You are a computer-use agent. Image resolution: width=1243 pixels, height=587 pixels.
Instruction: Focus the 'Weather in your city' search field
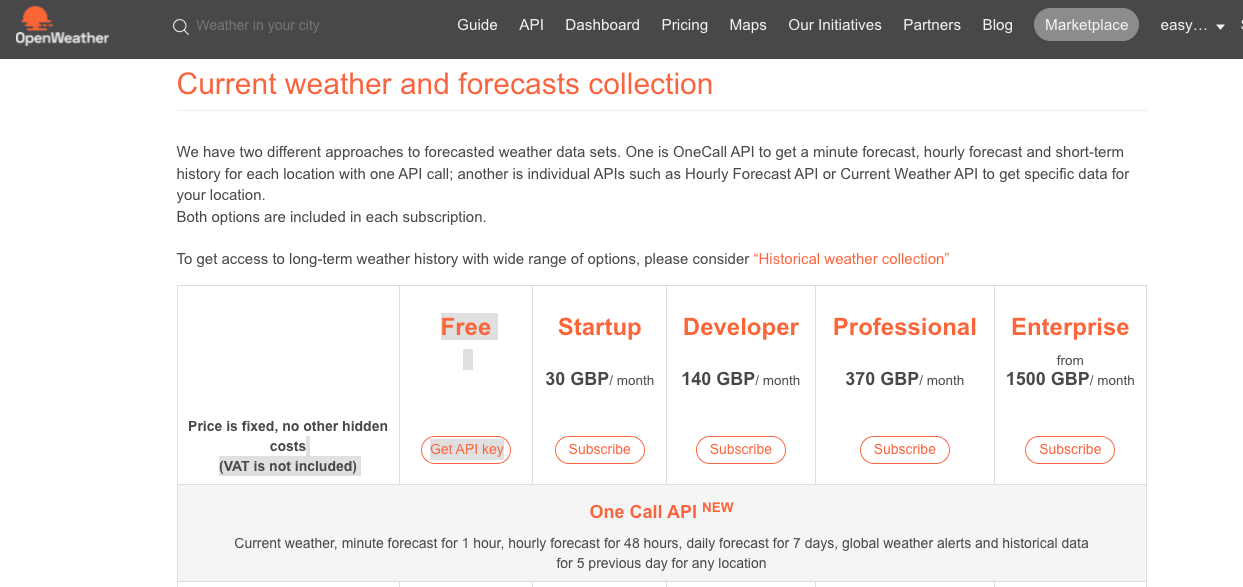point(258,25)
